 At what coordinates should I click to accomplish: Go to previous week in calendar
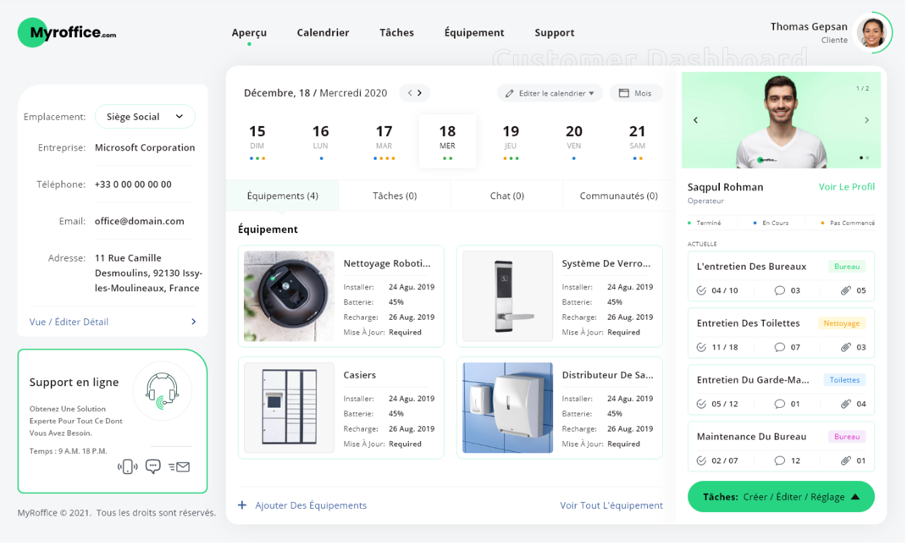pyautogui.click(x=410, y=93)
